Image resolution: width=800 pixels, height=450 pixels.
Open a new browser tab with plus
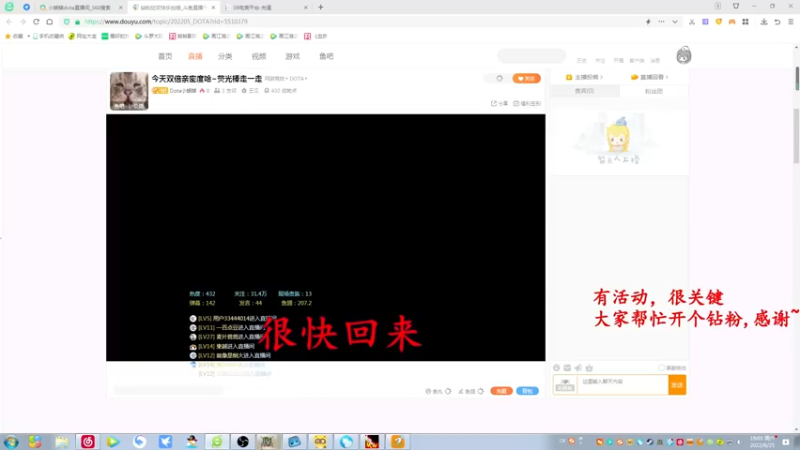point(320,7)
